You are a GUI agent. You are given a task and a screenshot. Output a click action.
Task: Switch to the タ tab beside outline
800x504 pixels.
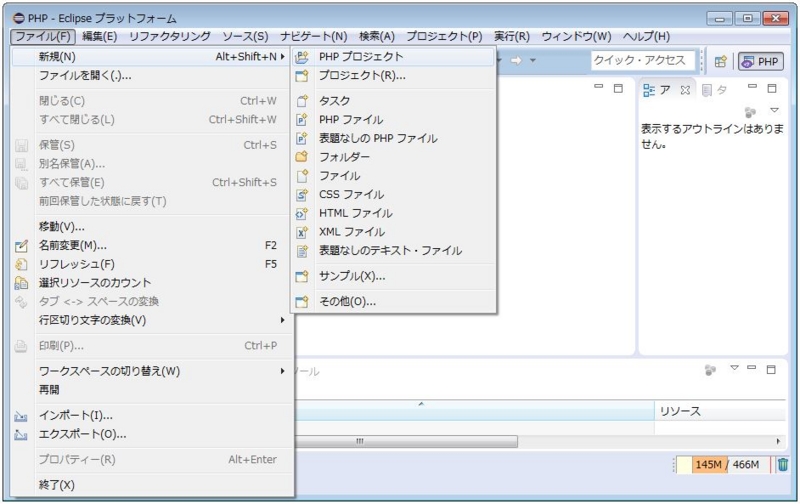pyautogui.click(x=715, y=91)
